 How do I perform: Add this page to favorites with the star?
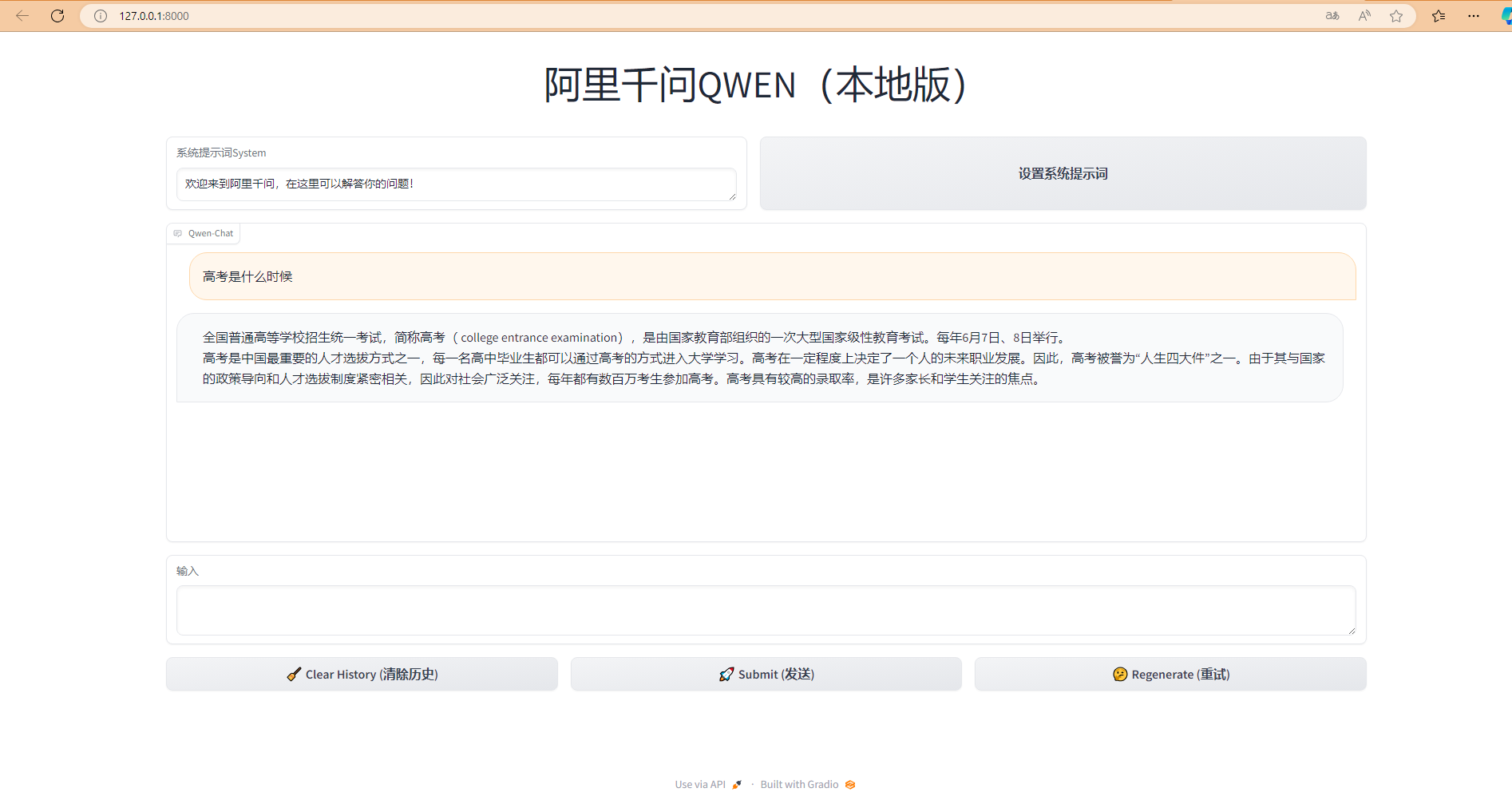[x=1396, y=16]
